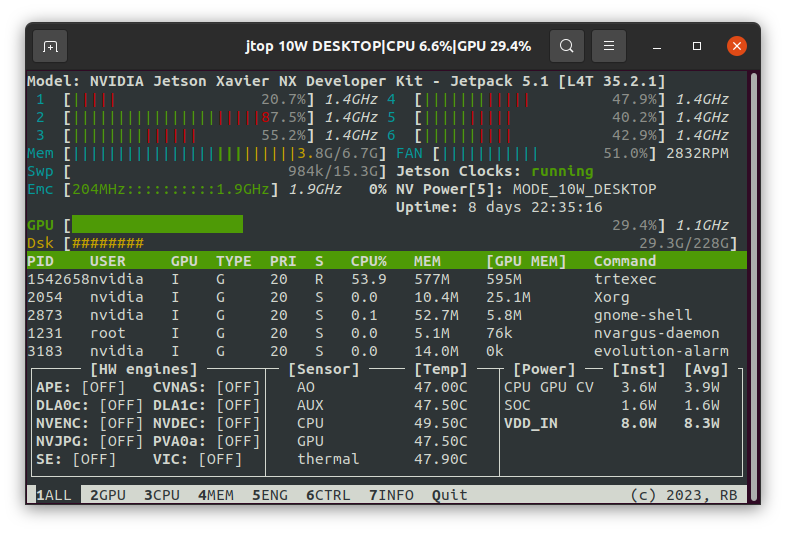Show the 7INFO page
786x533 pixels.
coord(391,495)
